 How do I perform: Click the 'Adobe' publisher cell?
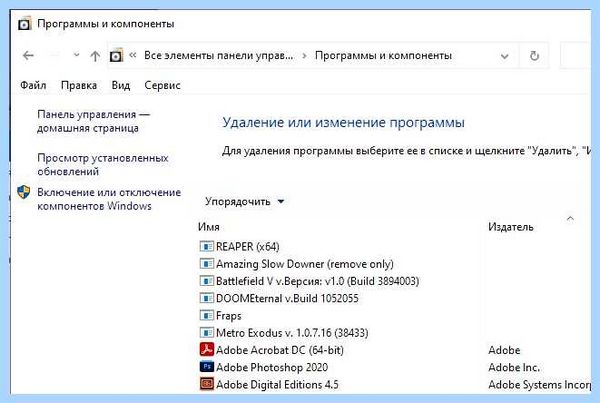tap(504, 350)
